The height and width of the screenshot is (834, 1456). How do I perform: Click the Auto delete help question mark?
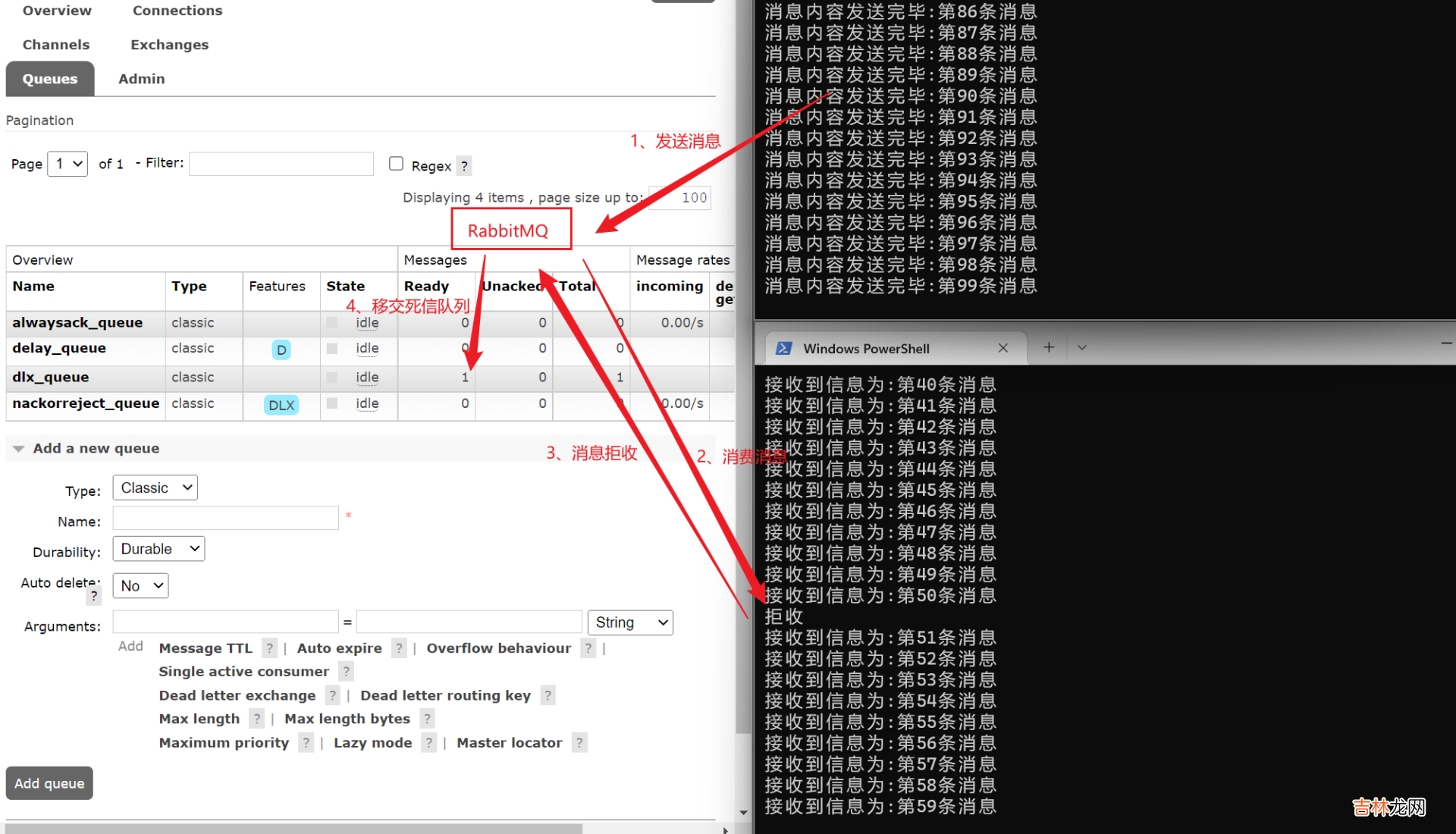(94, 596)
